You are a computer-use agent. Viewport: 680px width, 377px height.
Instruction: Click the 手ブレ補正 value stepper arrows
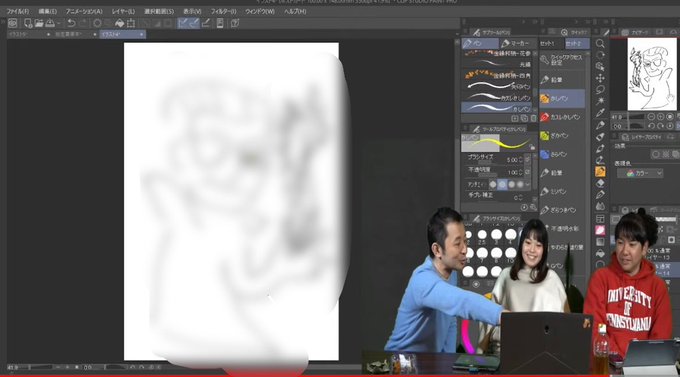tap(520, 197)
